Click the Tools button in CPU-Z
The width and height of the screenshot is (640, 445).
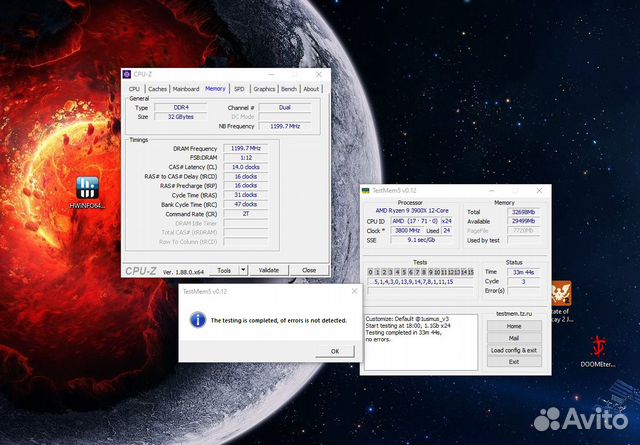coord(224,270)
